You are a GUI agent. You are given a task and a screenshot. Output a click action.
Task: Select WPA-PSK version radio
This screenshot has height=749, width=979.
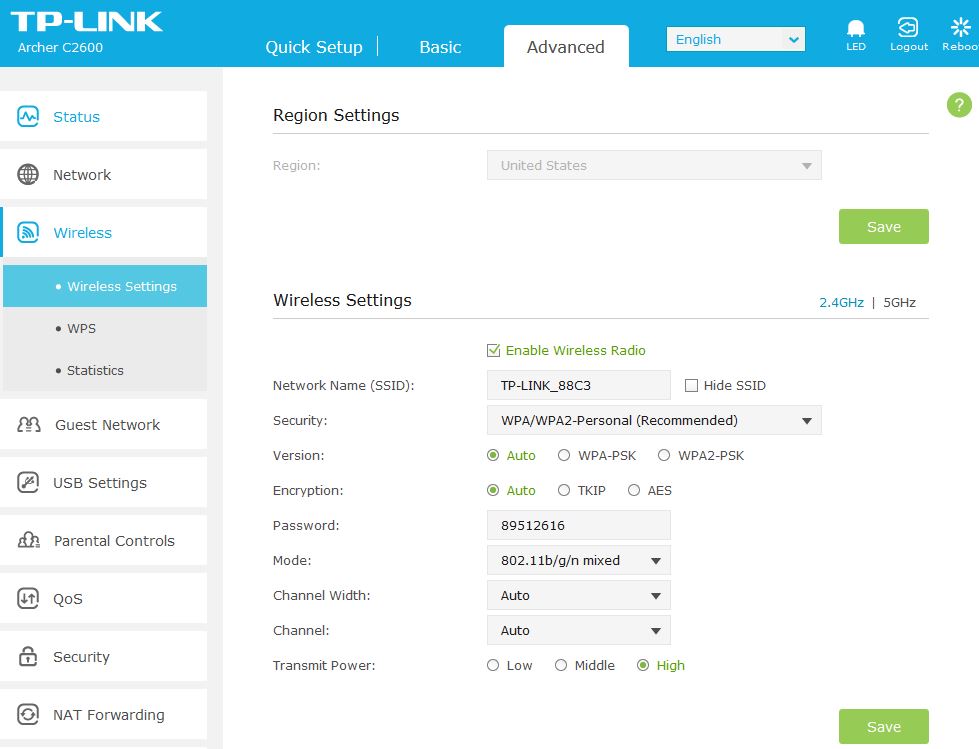coord(564,455)
